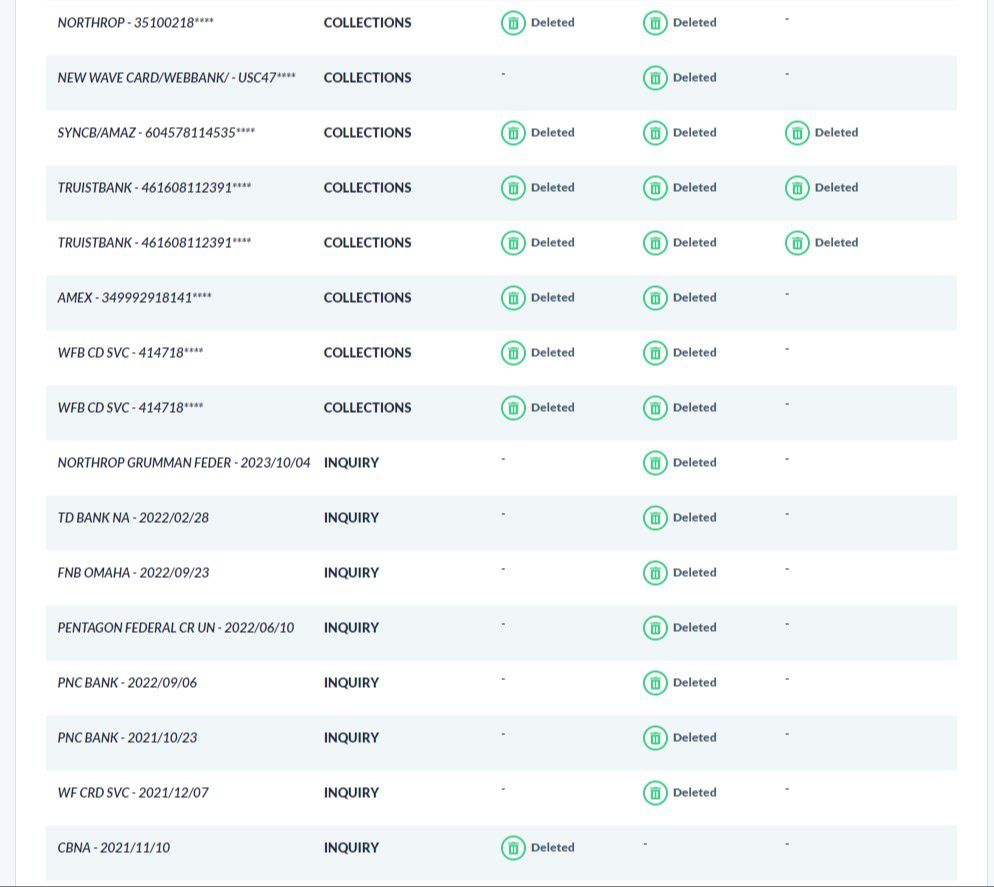Click the AMEX - 349992918141**** account text
This screenshot has height=887, width=994.
pyautogui.click(x=134, y=297)
